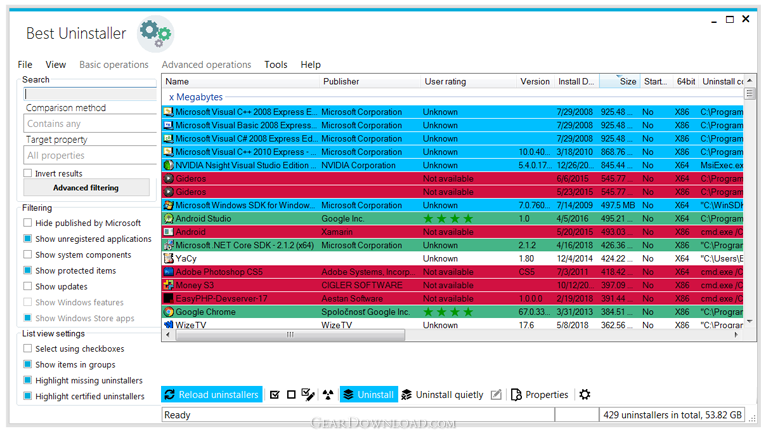766x431 pixels.
Task: Click the horizontal scrollbar right arrow
Action: [736, 335]
